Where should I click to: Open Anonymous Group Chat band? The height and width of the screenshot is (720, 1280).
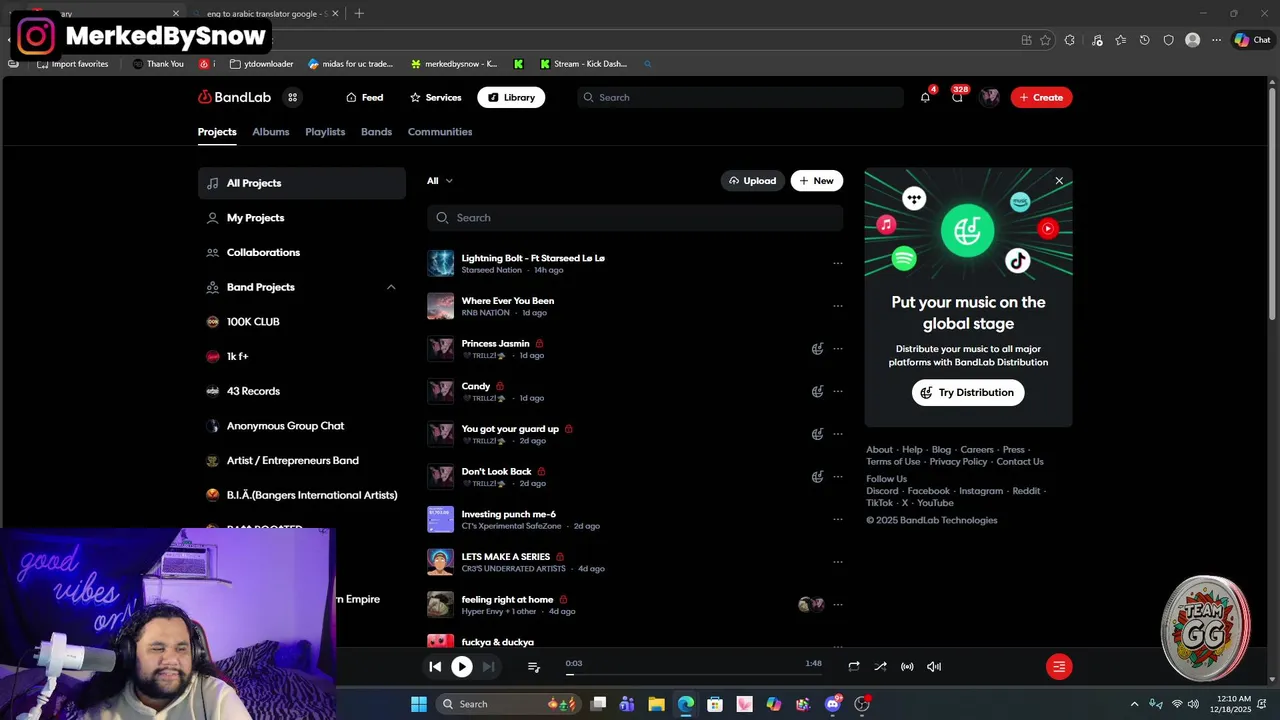pyautogui.click(x=301, y=426)
